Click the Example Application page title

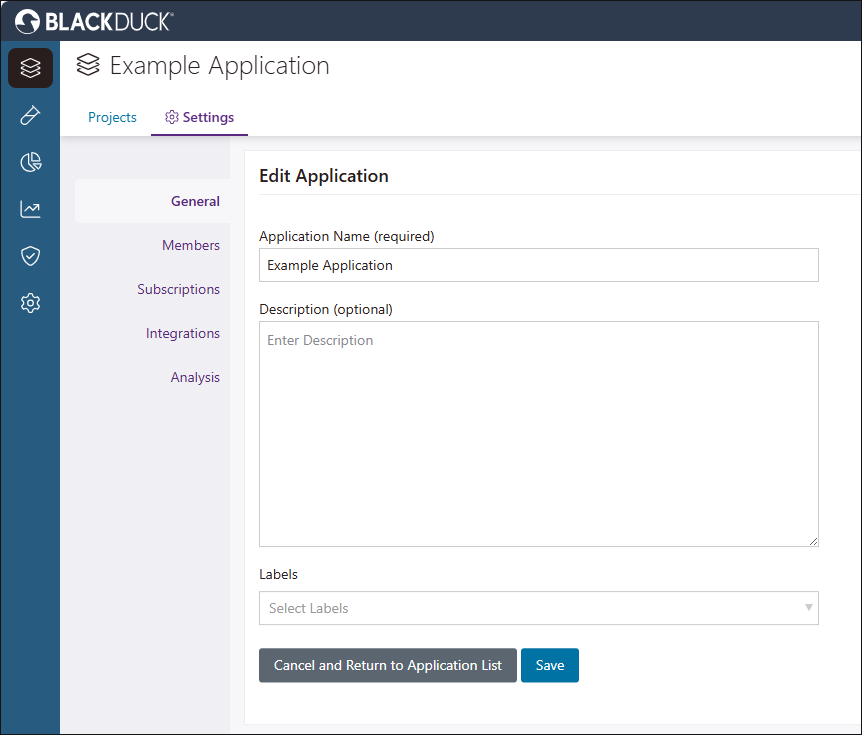219,65
